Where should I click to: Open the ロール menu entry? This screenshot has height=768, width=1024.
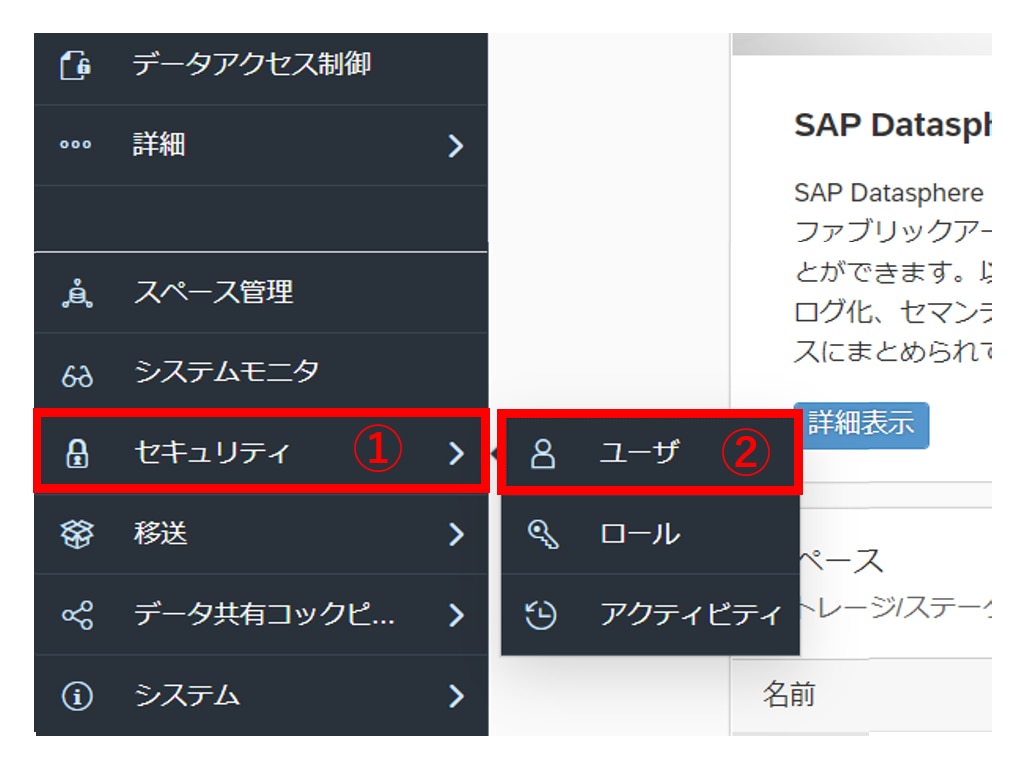(x=640, y=534)
